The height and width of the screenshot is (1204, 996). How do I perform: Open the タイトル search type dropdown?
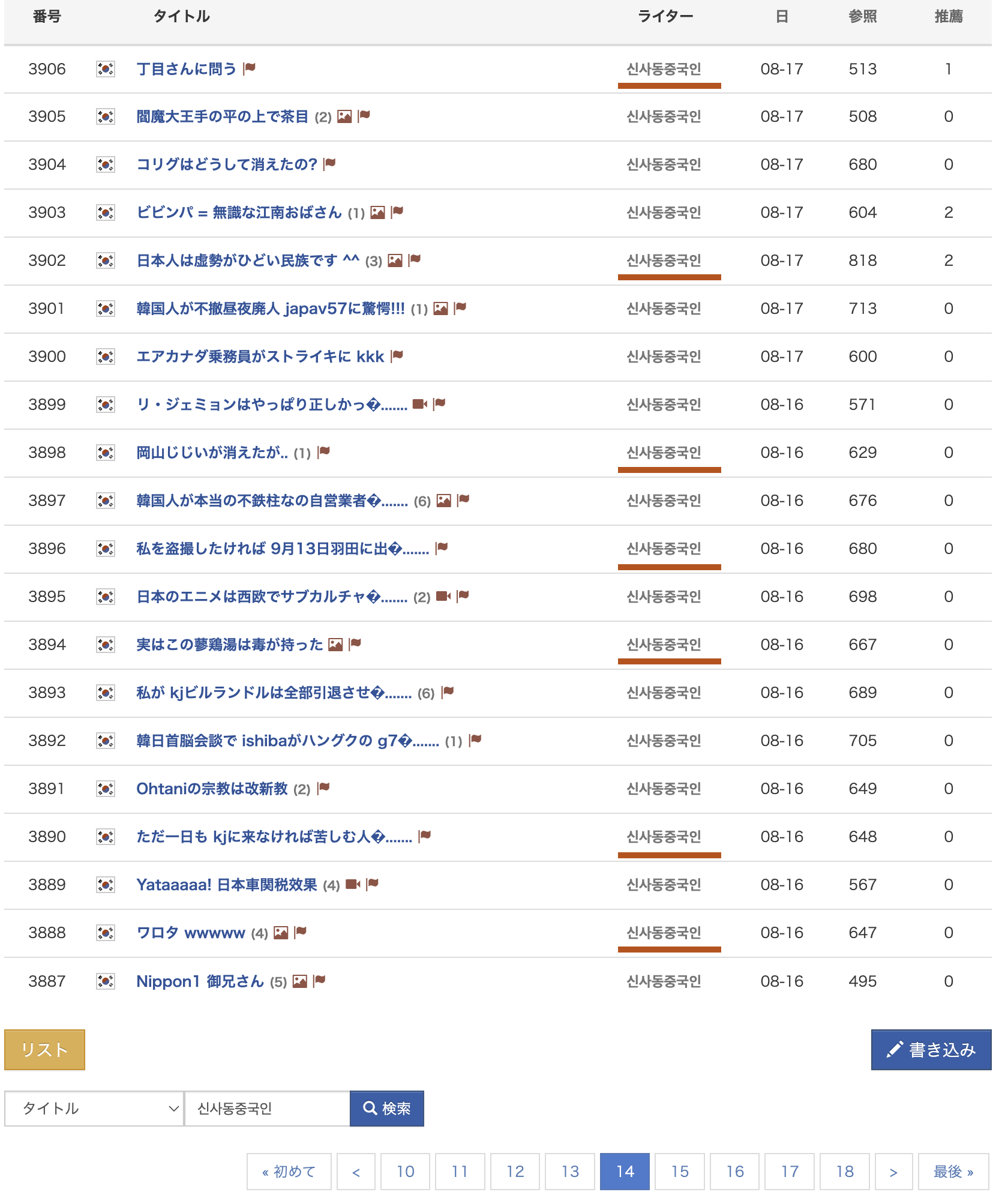[x=94, y=1109]
